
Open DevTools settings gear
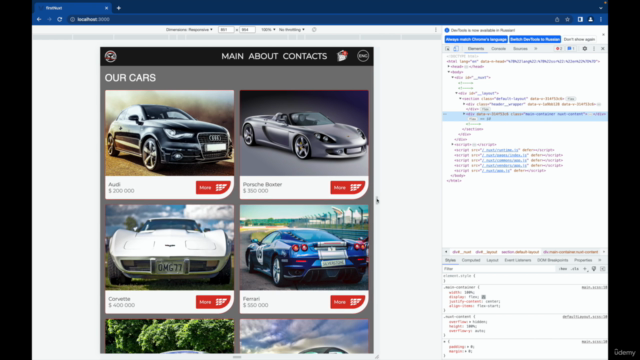pos(584,49)
